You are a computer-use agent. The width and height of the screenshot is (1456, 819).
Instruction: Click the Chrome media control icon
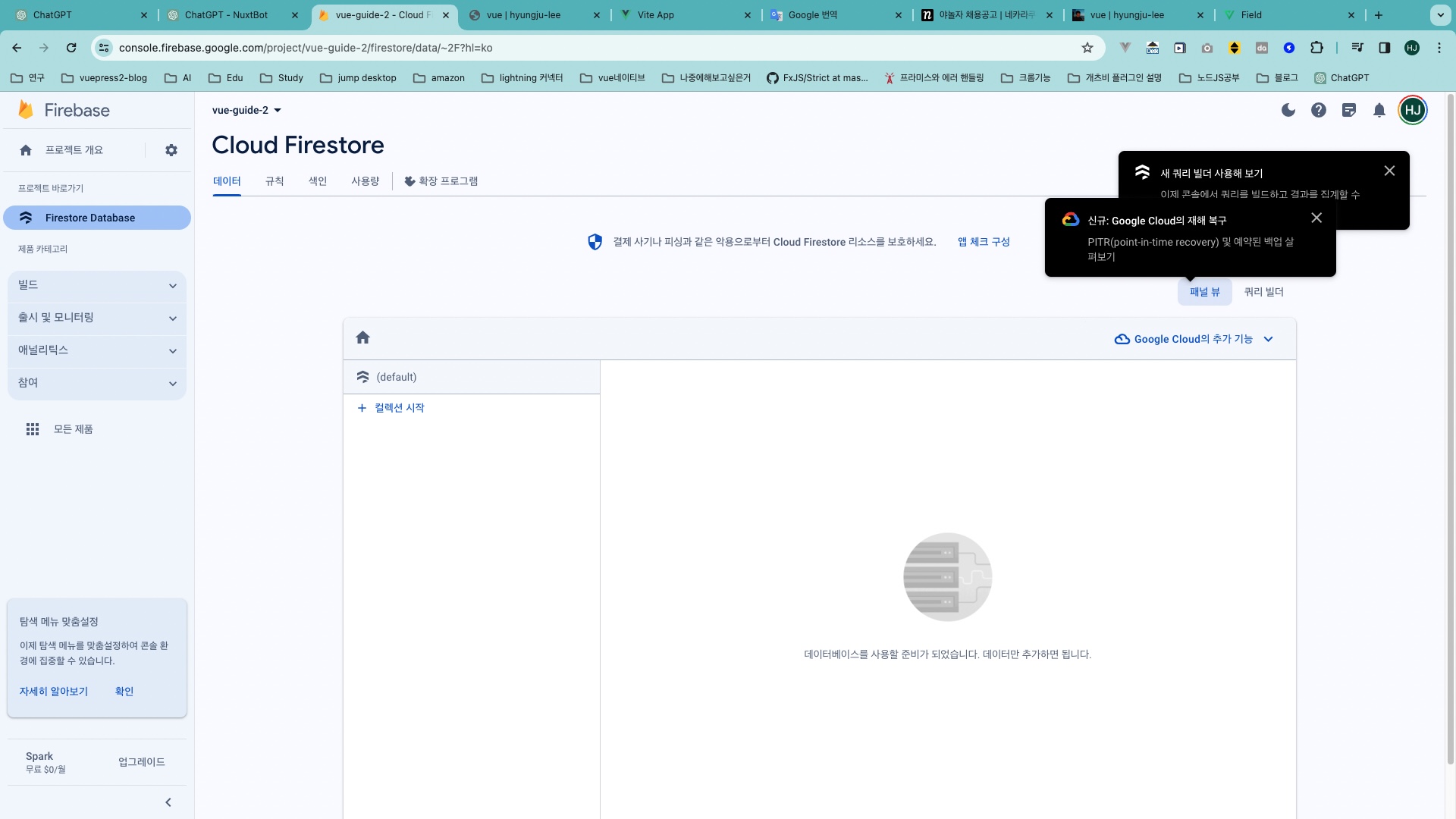[1357, 48]
